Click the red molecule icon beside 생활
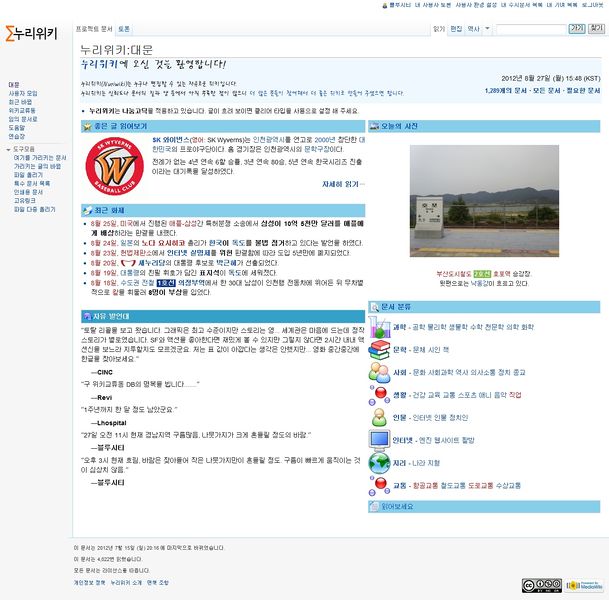The image size is (609, 600). tap(379, 395)
